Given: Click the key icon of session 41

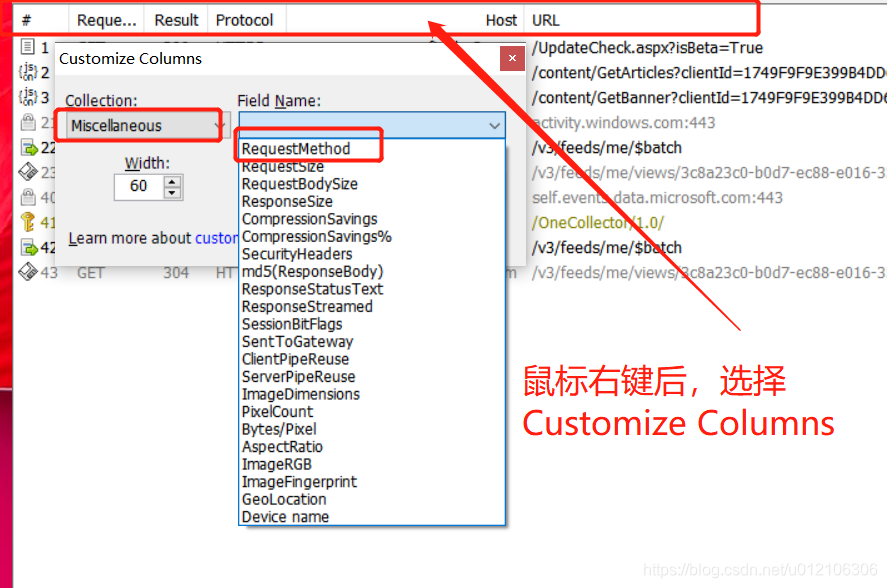Looking at the screenshot, I should pyautogui.click(x=28, y=222).
